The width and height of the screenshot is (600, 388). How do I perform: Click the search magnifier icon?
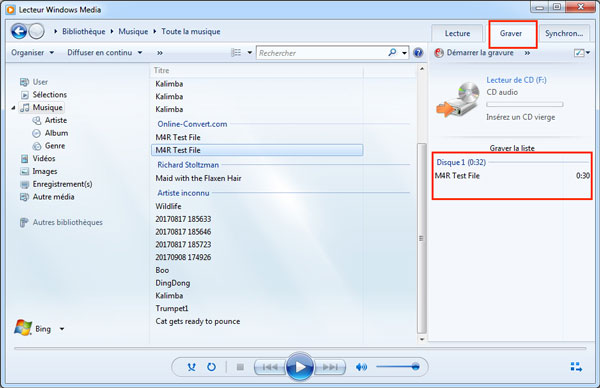[x=392, y=52]
